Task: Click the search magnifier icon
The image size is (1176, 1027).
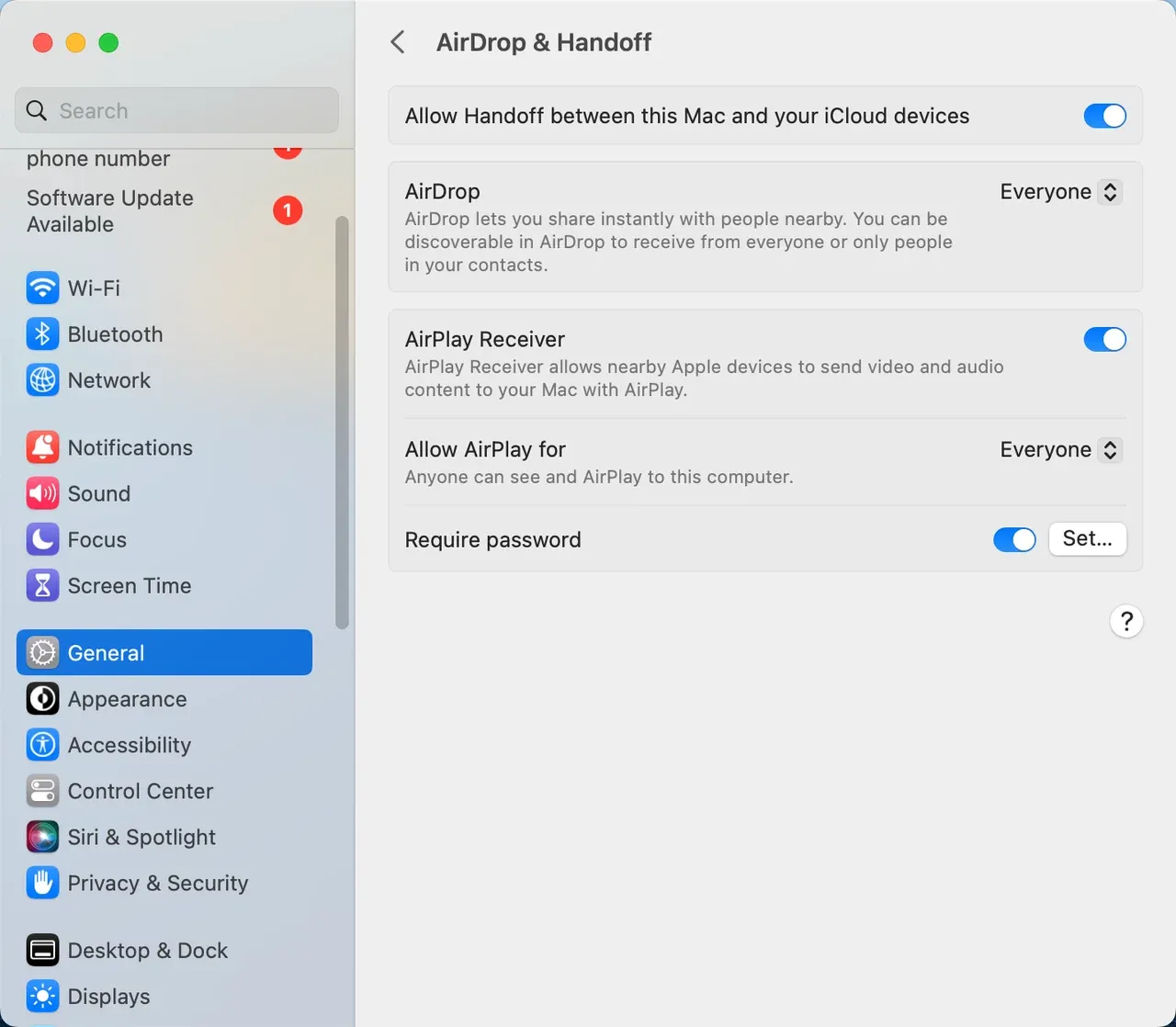Action: click(x=37, y=111)
